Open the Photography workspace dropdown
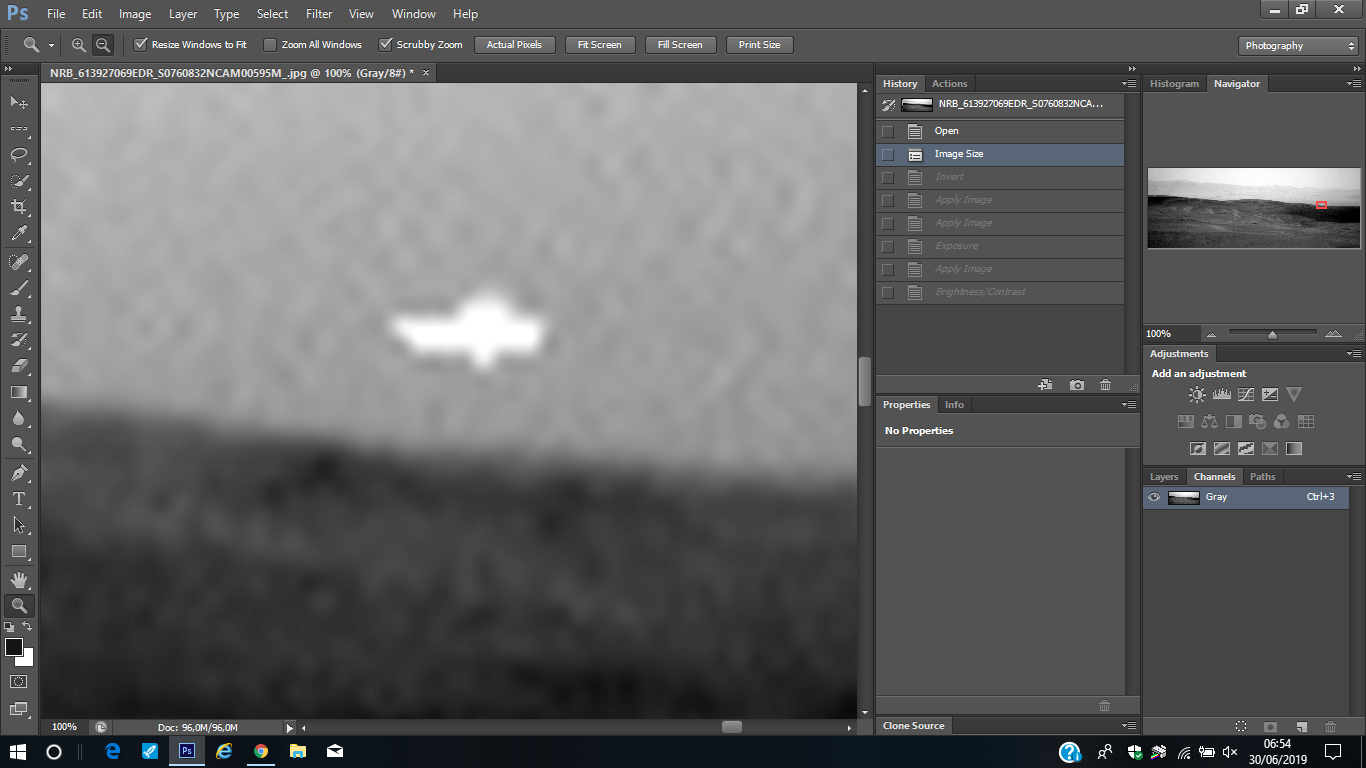The height and width of the screenshot is (768, 1366). pos(1297,46)
